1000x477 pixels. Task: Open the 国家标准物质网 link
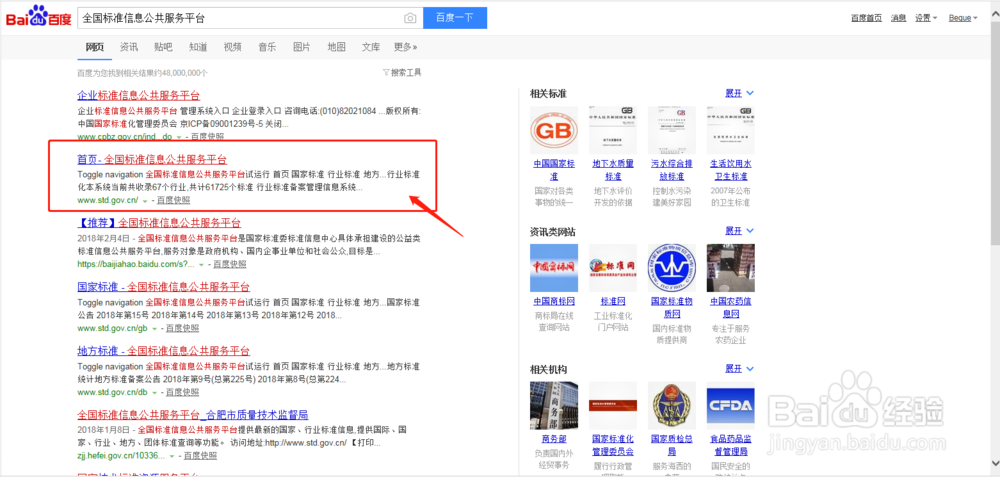(x=672, y=307)
